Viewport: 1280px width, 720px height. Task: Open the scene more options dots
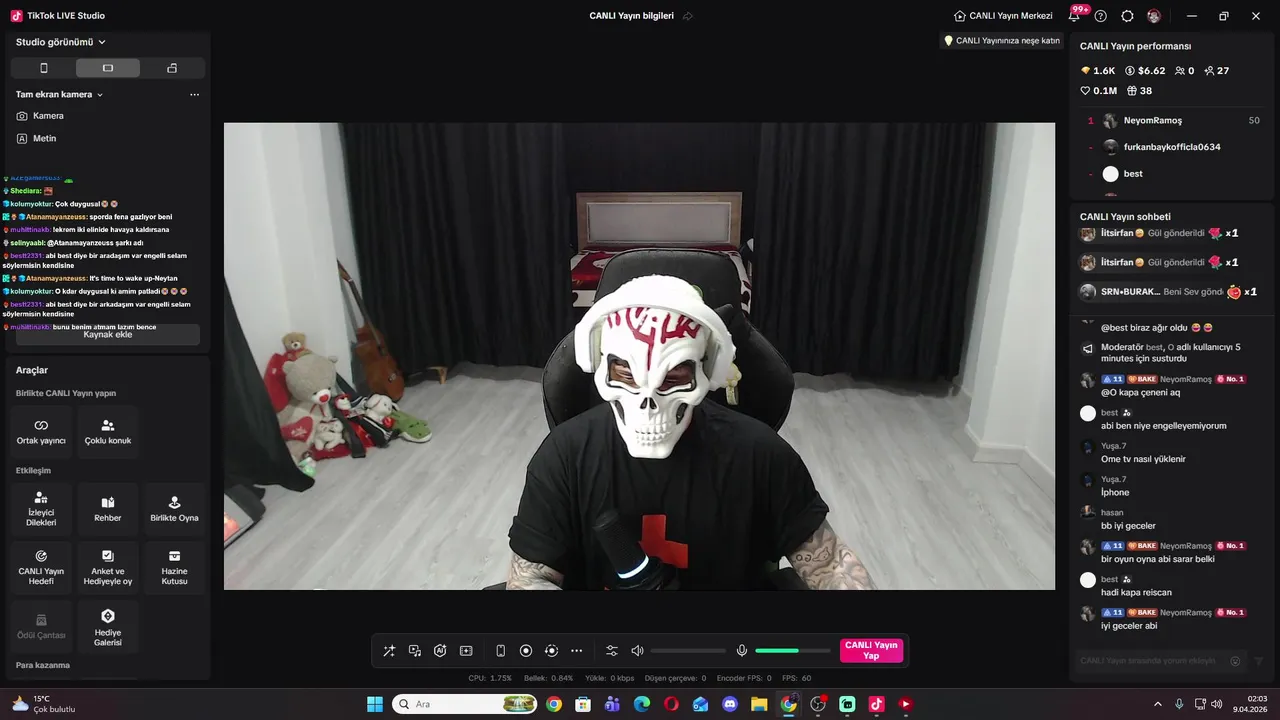[x=194, y=94]
